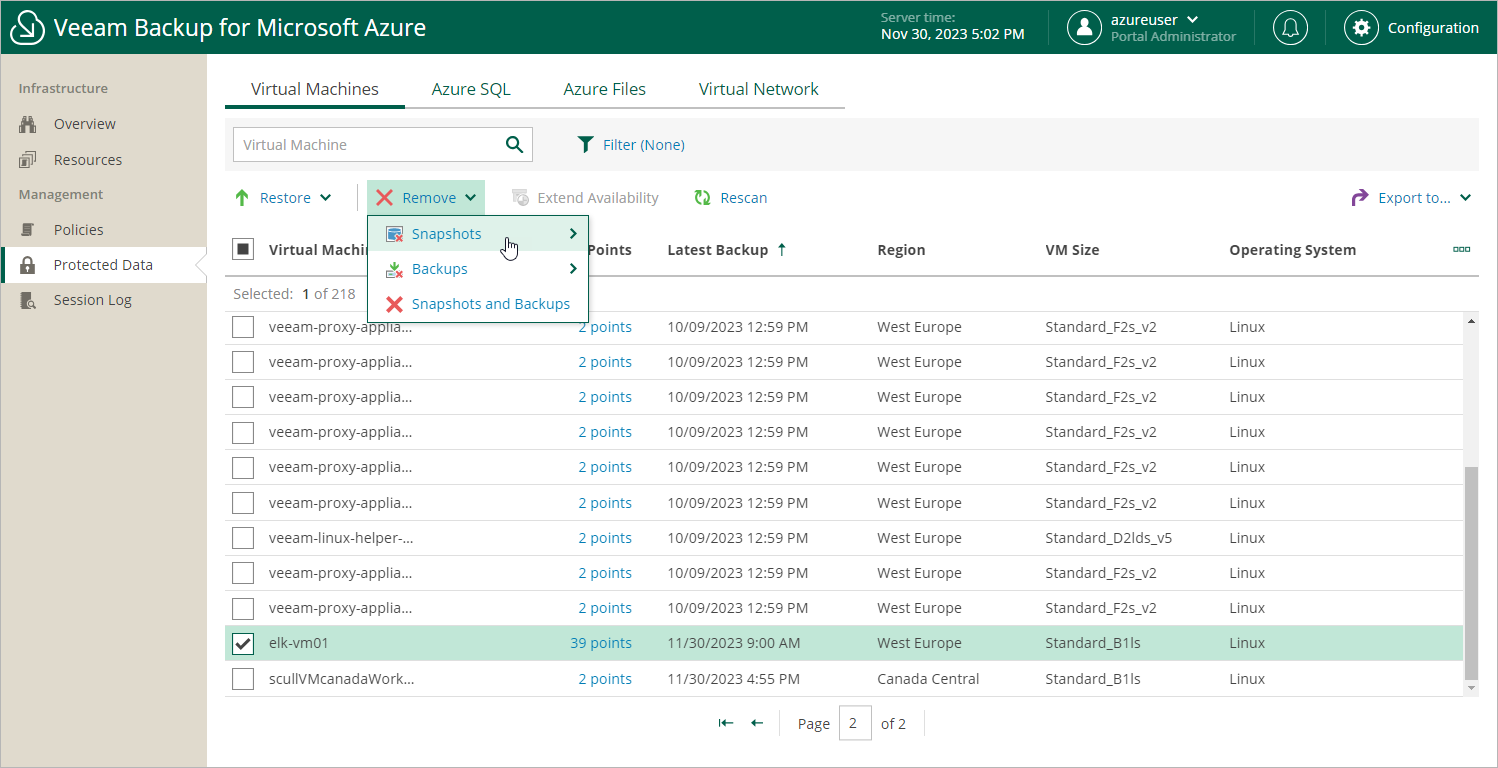Screen dimensions: 1498x768
Task: Check the veeam-linux-helper row checkbox
Action: [243, 538]
